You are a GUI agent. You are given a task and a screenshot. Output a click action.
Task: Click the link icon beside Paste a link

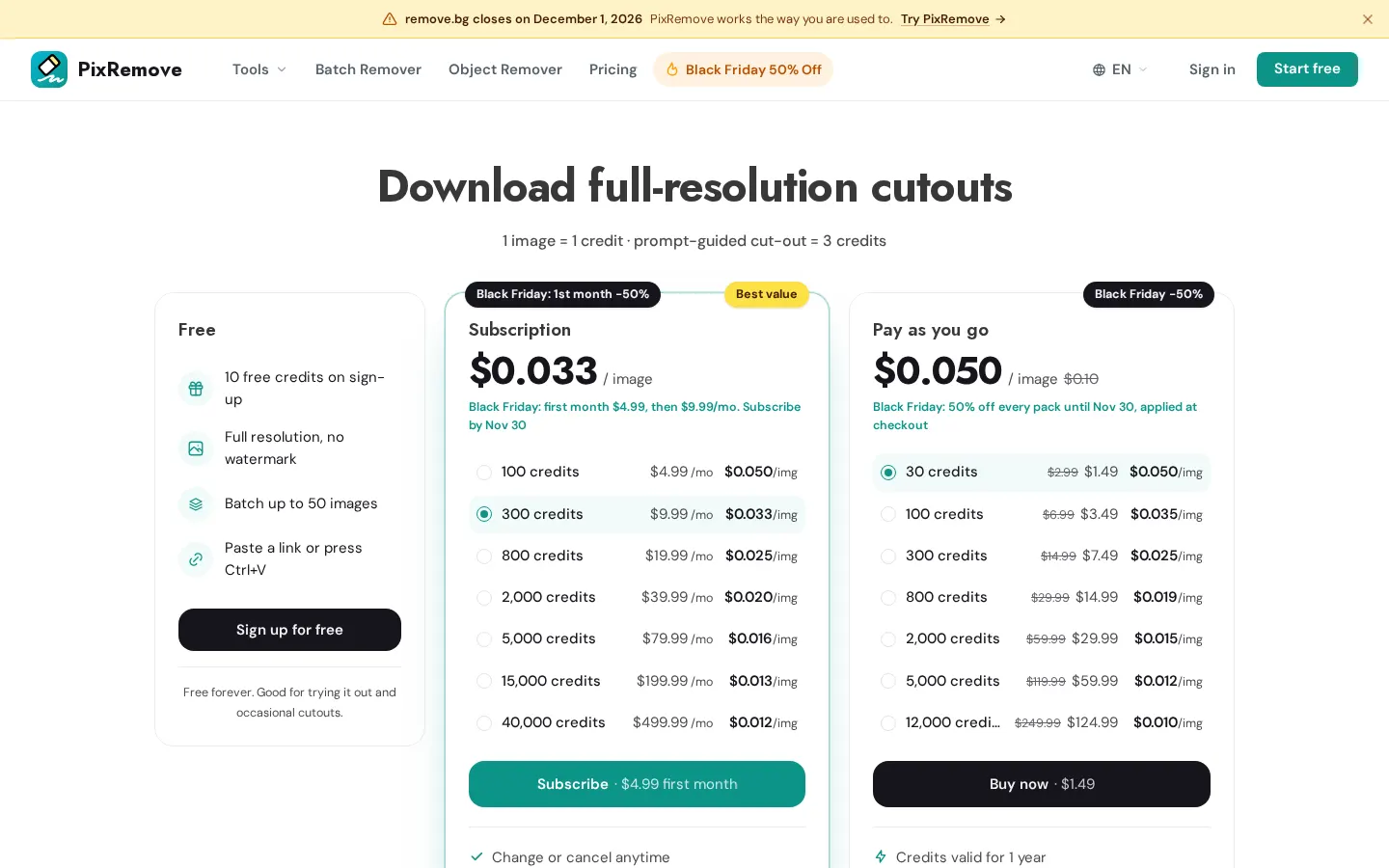[196, 559]
